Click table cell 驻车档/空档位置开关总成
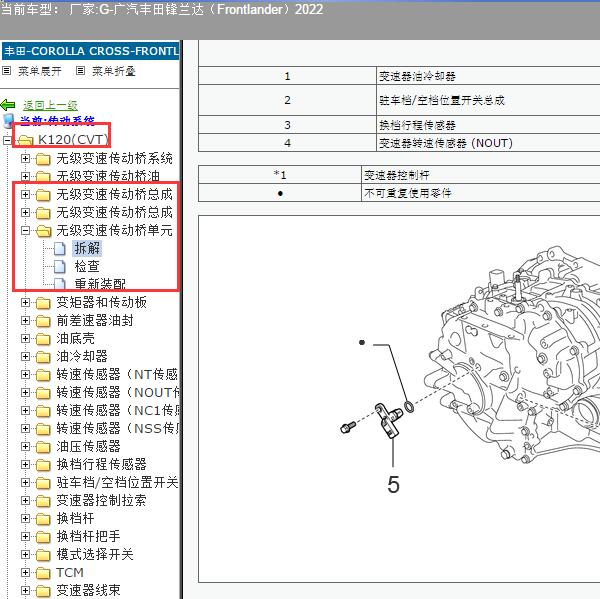The height and width of the screenshot is (599, 600). click(488, 100)
